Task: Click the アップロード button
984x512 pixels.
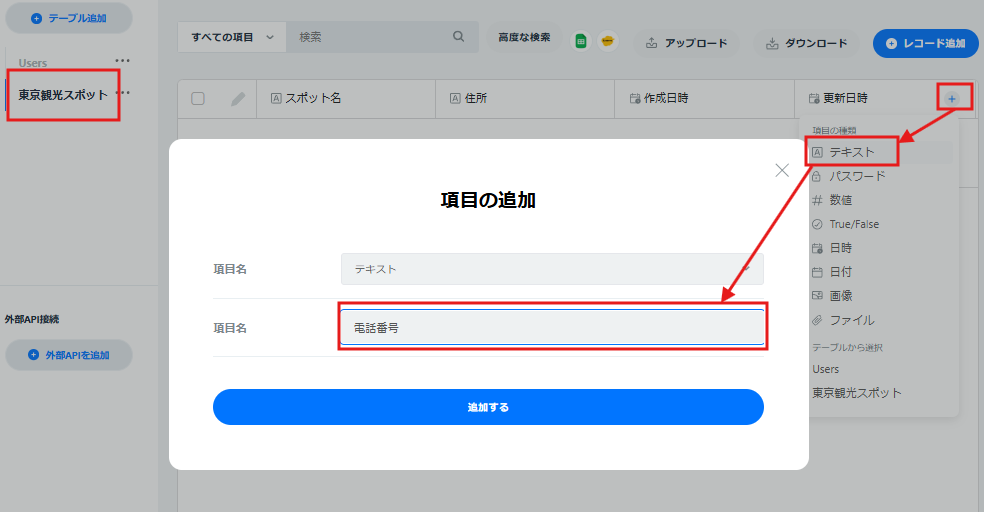Action: [686, 43]
